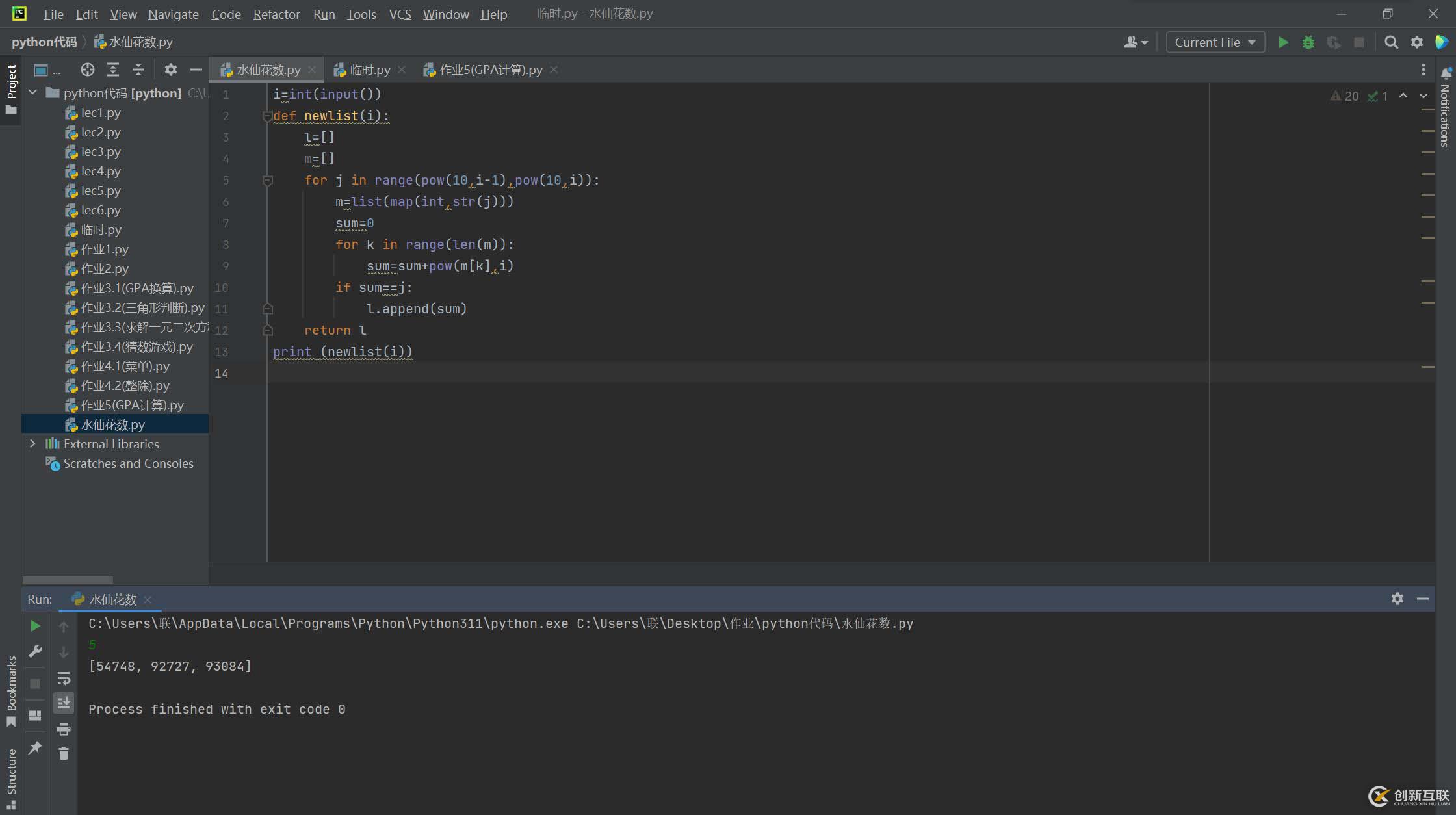Open the File menu

coord(53,14)
